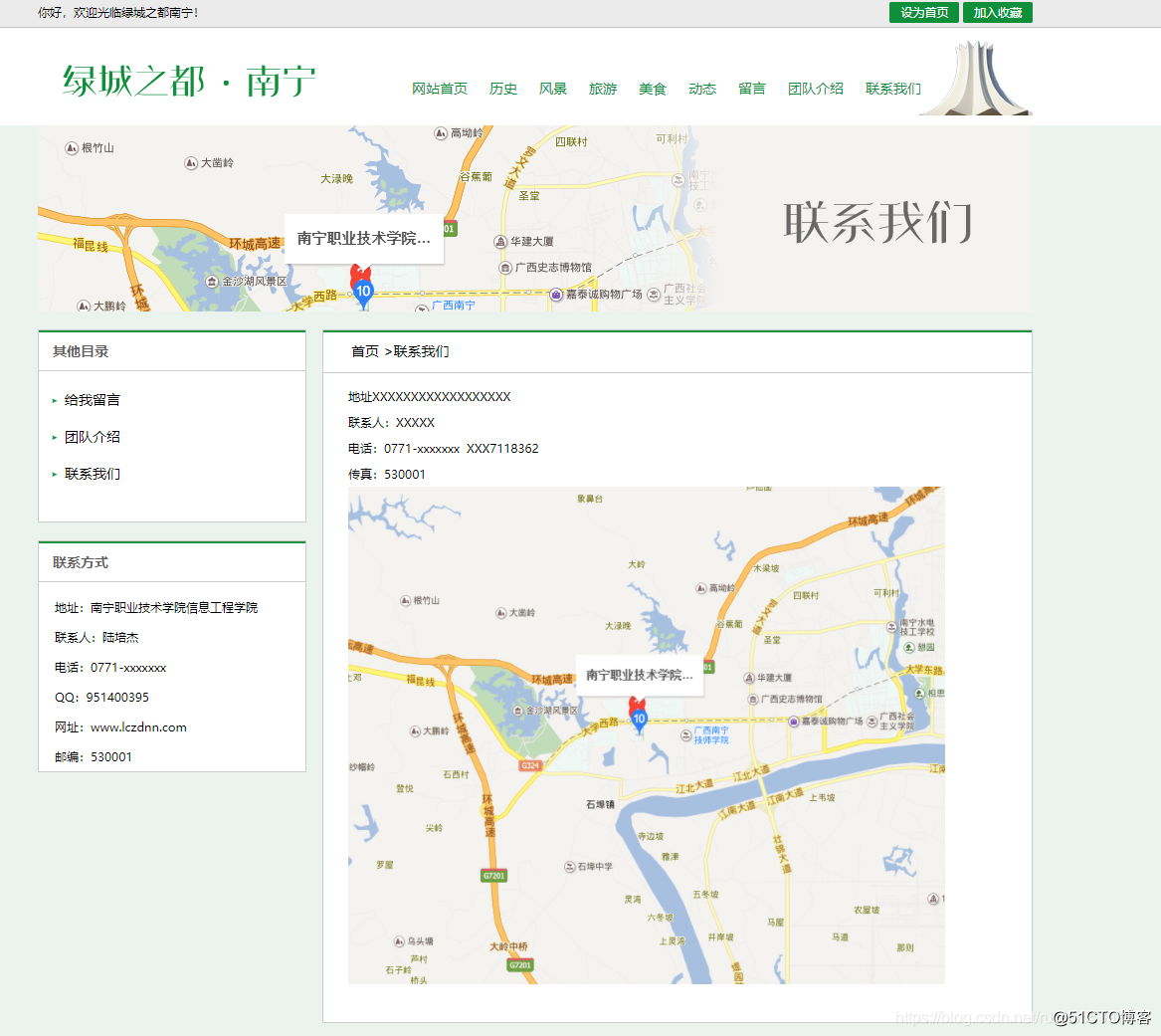Screen dimensions: 1161x1036
Task: Switch to the 美食 navigation tab
Action: [653, 88]
